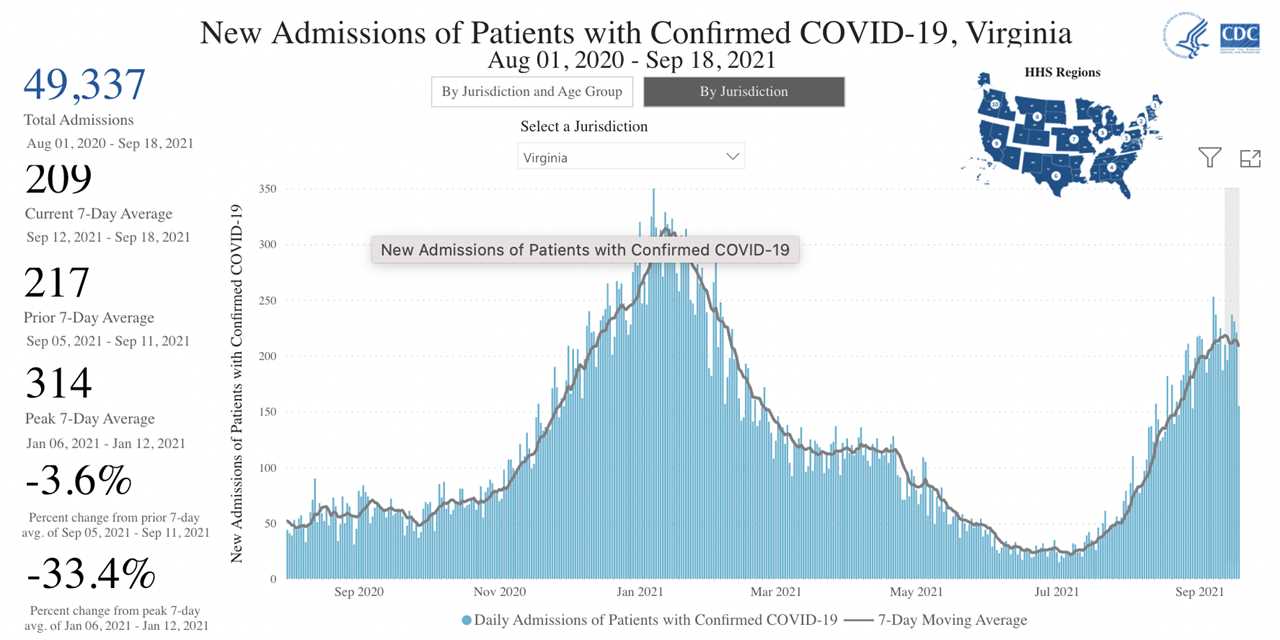
Task: Toggle the By Jurisdiction view button
Action: point(744,91)
